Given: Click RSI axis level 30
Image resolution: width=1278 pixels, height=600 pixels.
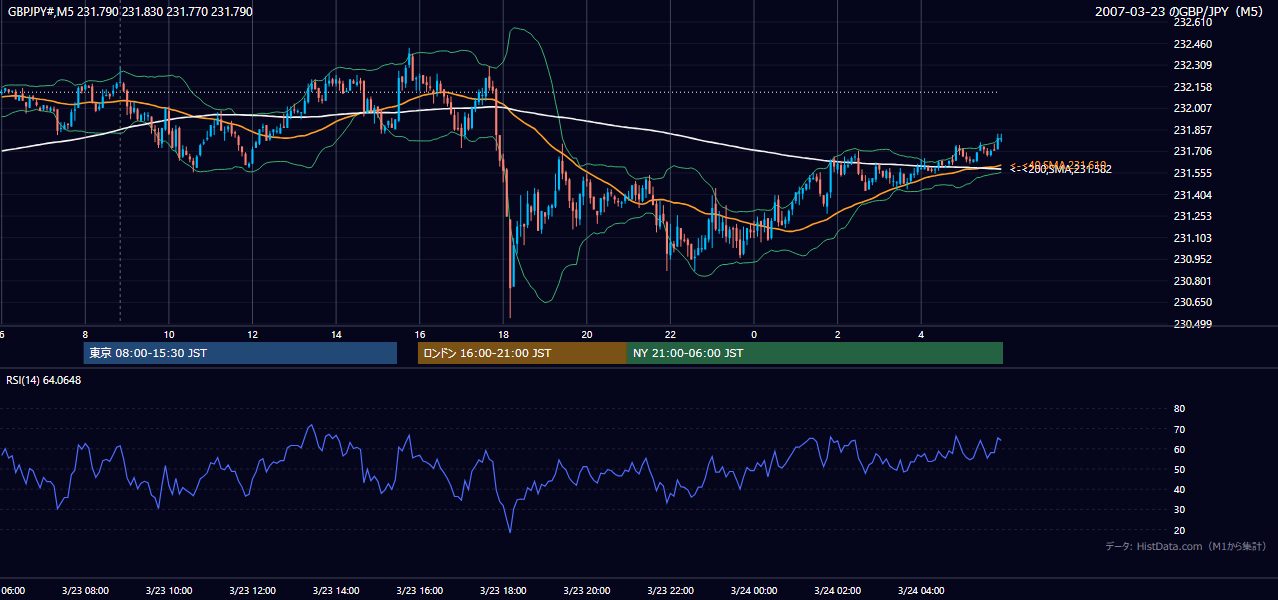Looking at the screenshot, I should (1179, 510).
